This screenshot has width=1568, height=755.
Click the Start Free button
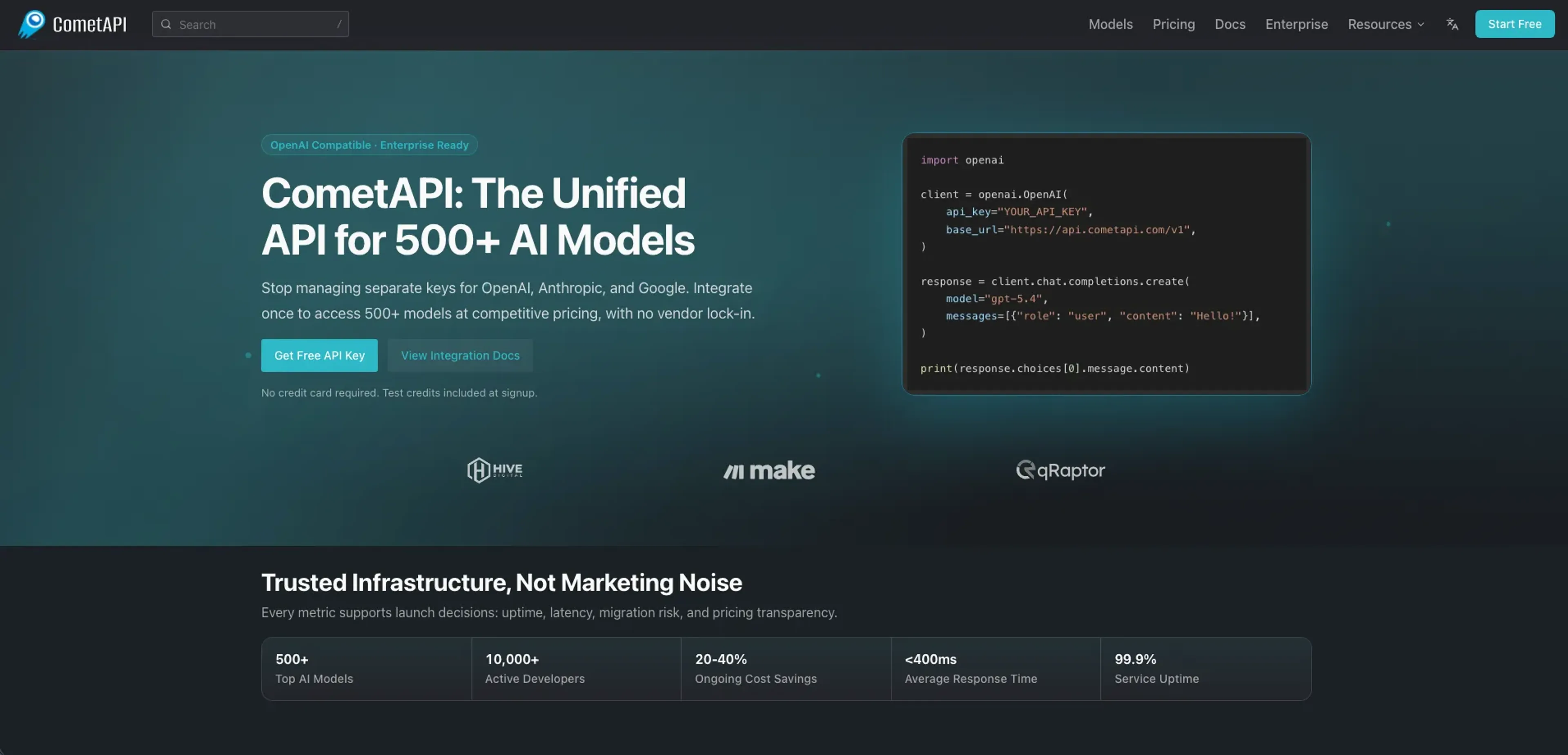(1515, 24)
